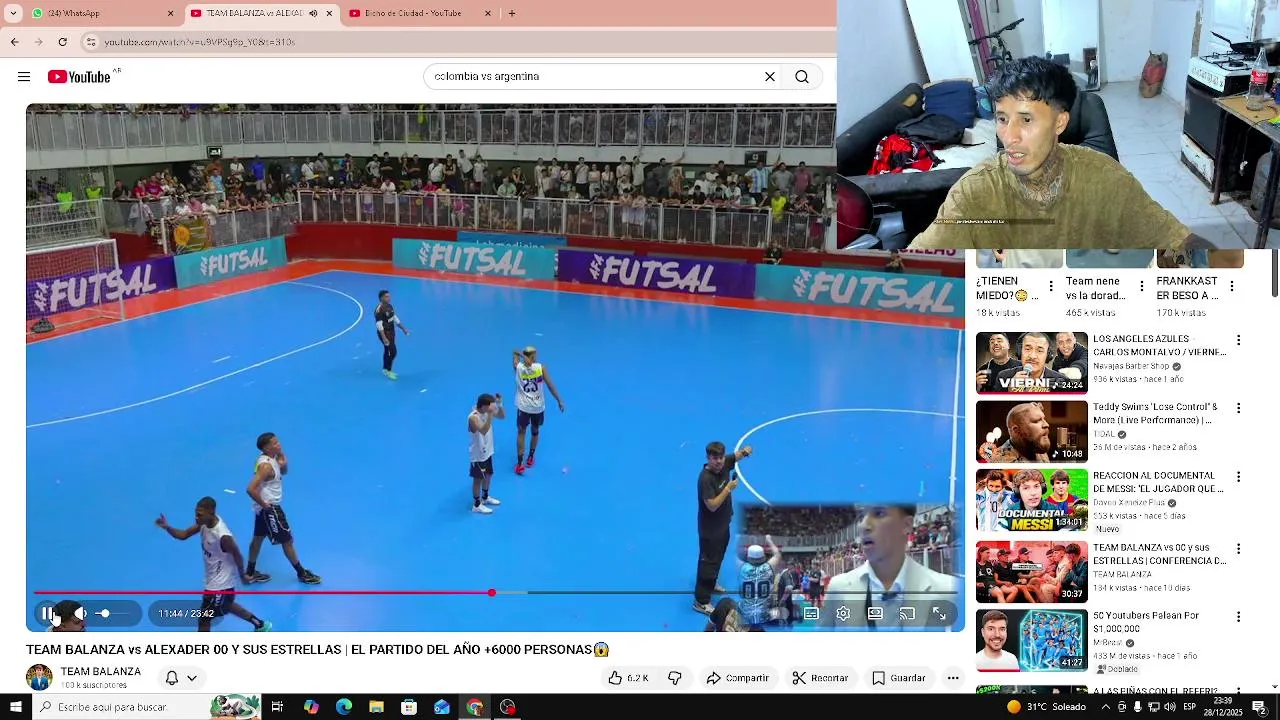Open options menu for Messi documental video
Viewport: 1280px width, 720px height.
(1238, 477)
